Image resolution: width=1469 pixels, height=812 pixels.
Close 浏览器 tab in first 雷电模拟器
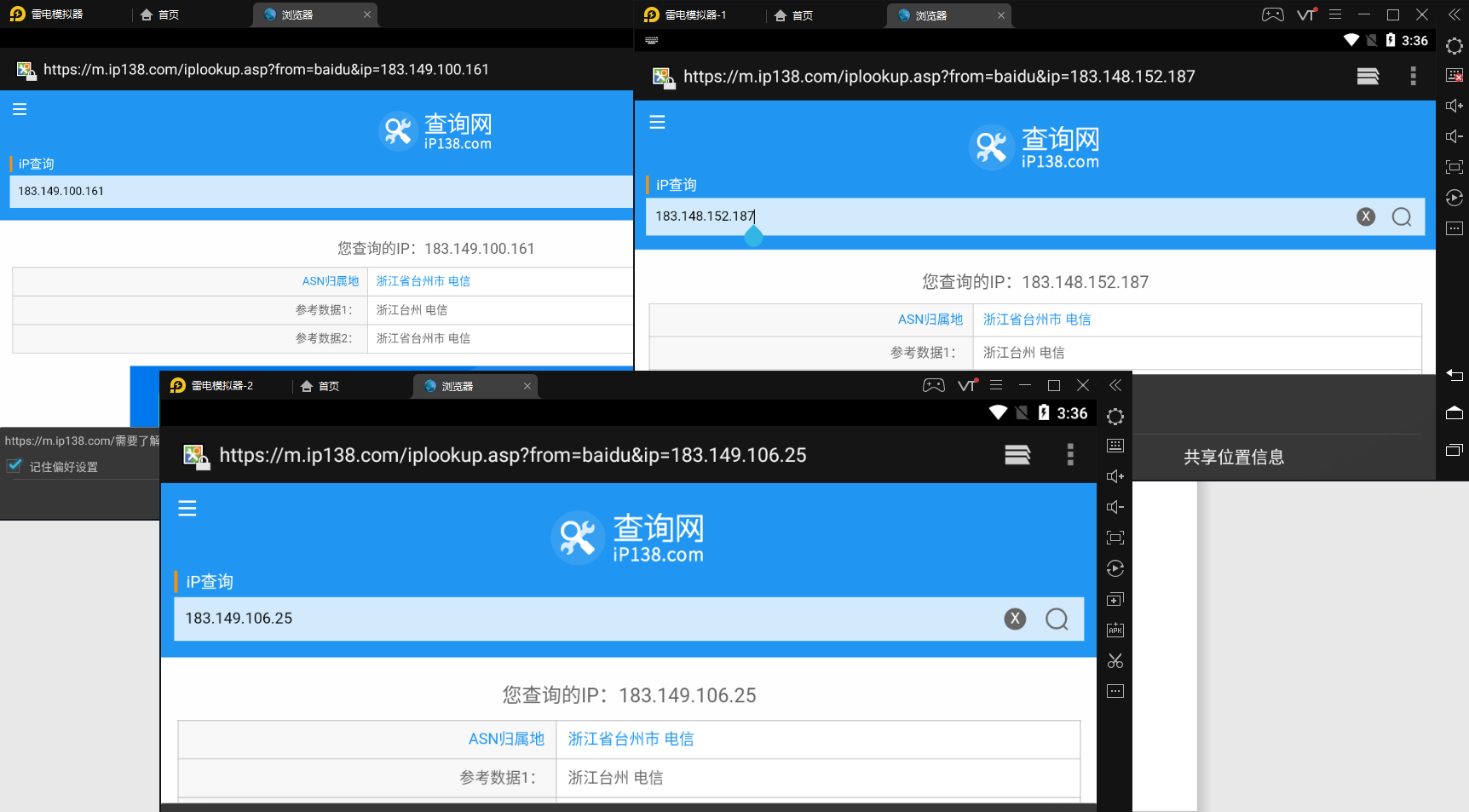(367, 14)
